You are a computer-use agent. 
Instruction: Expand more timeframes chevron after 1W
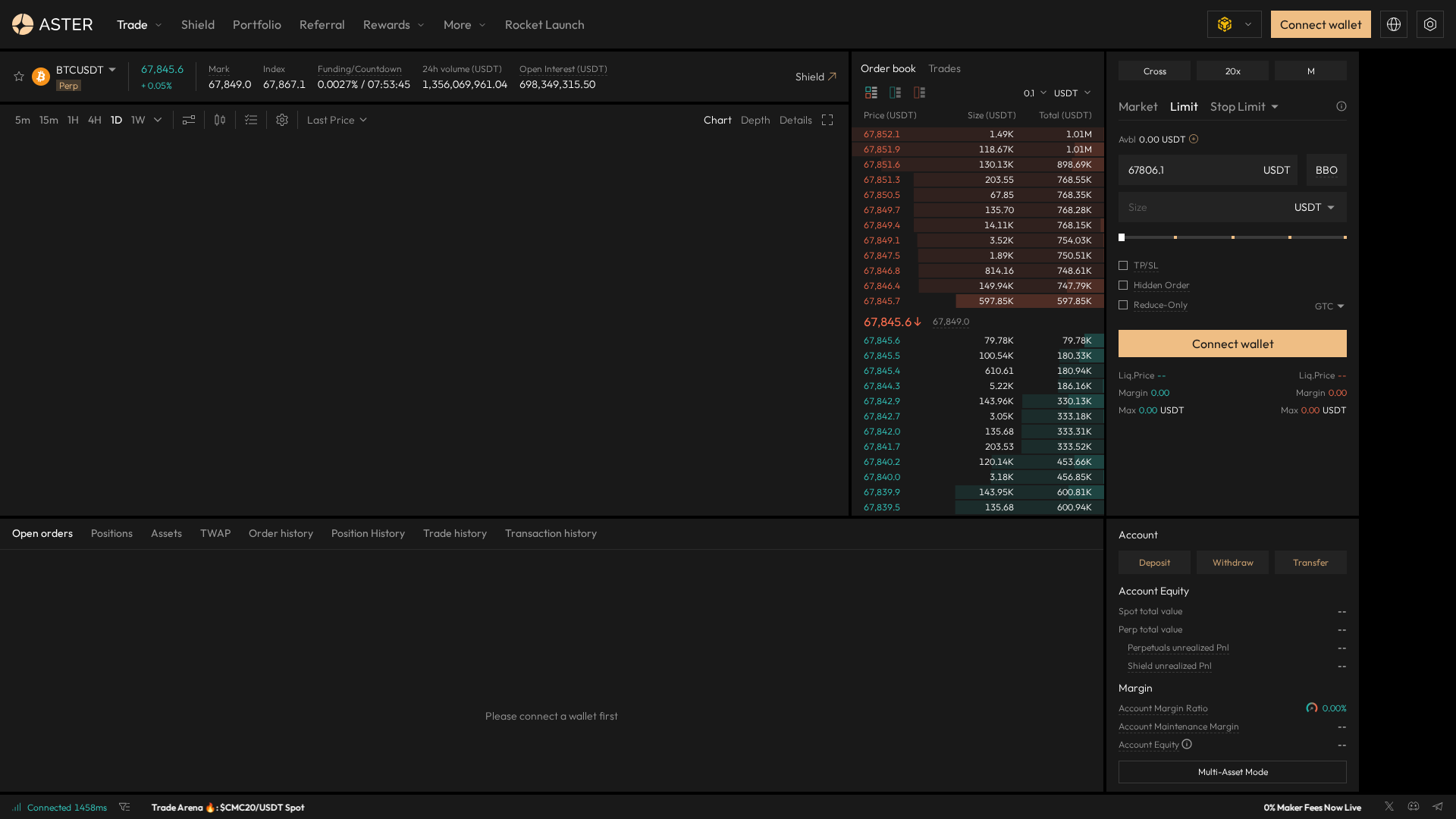pyautogui.click(x=158, y=120)
